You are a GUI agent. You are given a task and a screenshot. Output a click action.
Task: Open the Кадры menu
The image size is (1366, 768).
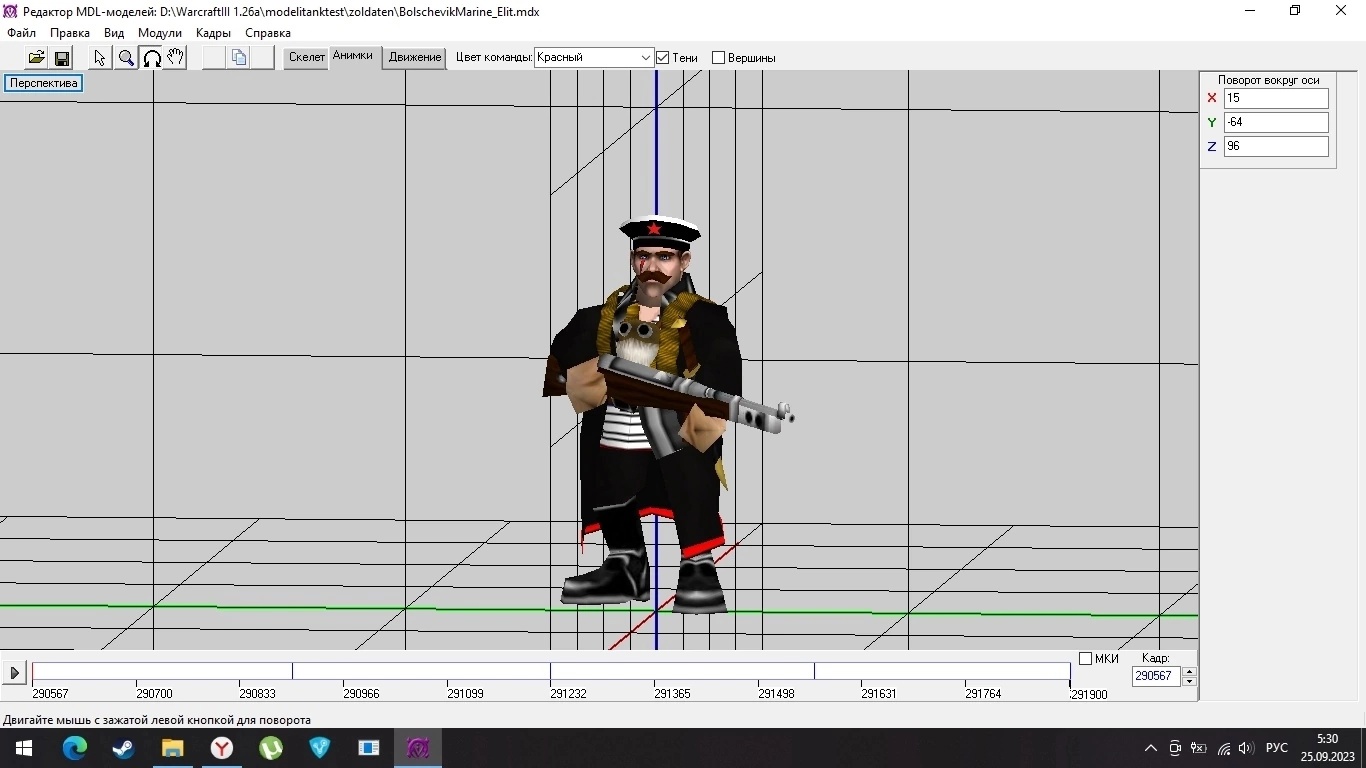click(213, 33)
